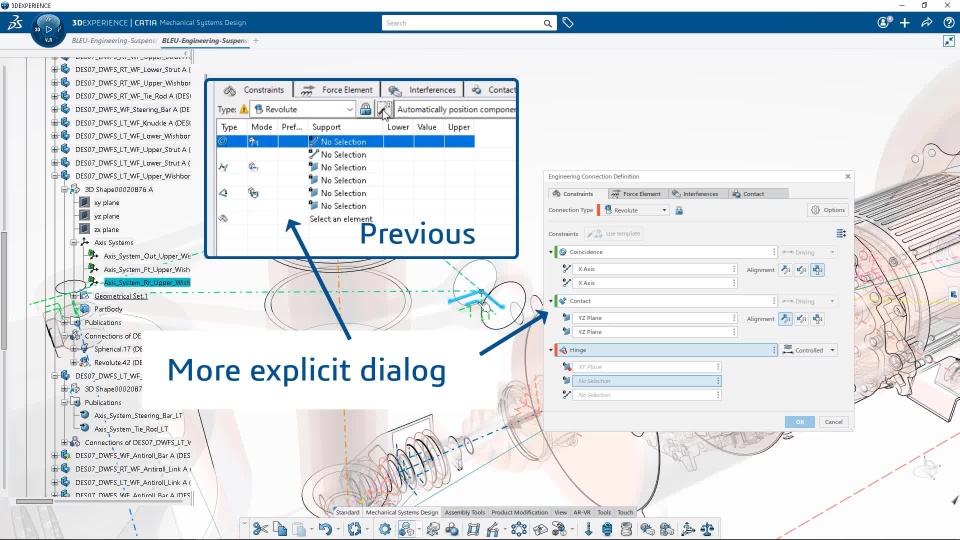This screenshot has height=540, width=960.
Task: Click the expand viewport icon below Help
Action: [948, 41]
